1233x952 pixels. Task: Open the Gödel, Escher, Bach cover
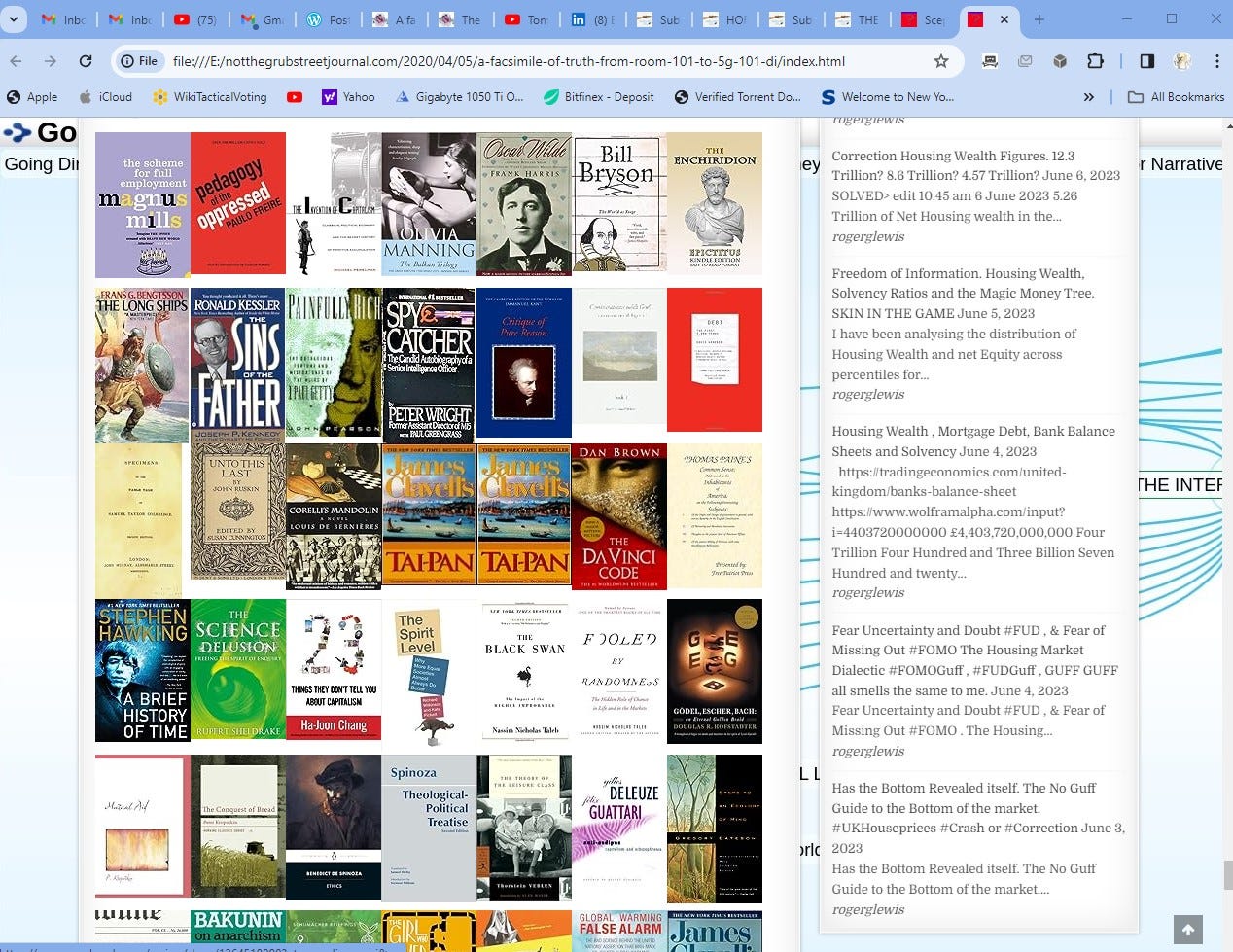click(715, 671)
